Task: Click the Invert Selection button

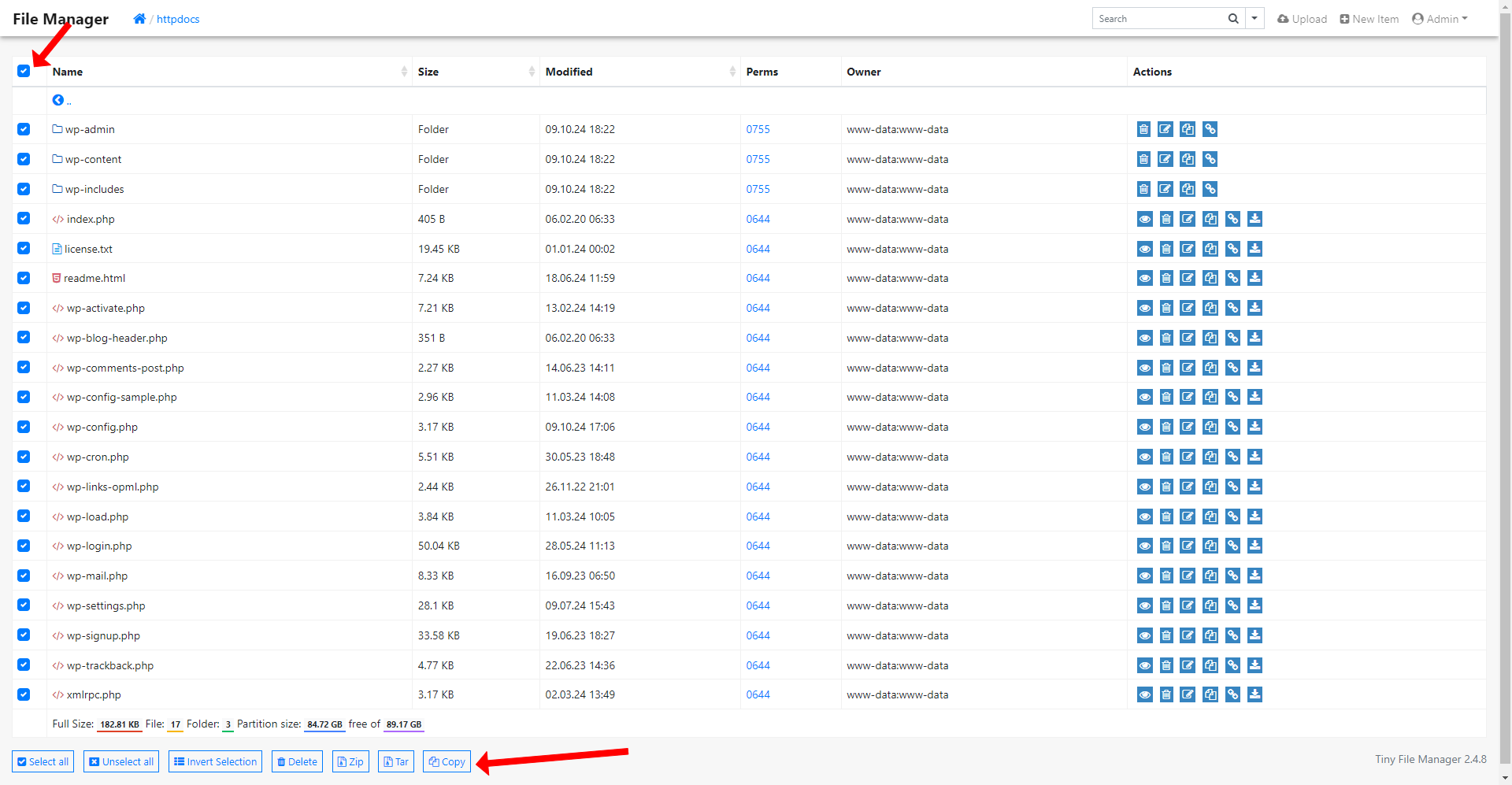Action: 215,761
